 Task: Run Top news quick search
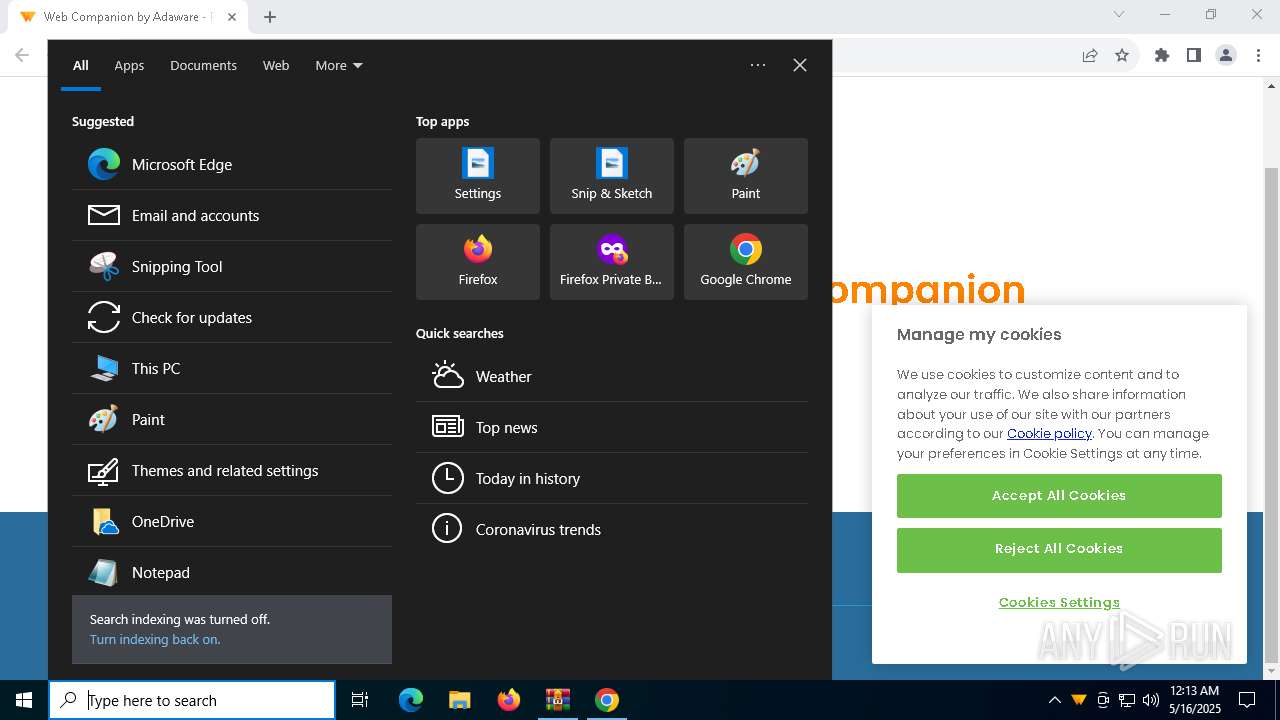coord(612,427)
